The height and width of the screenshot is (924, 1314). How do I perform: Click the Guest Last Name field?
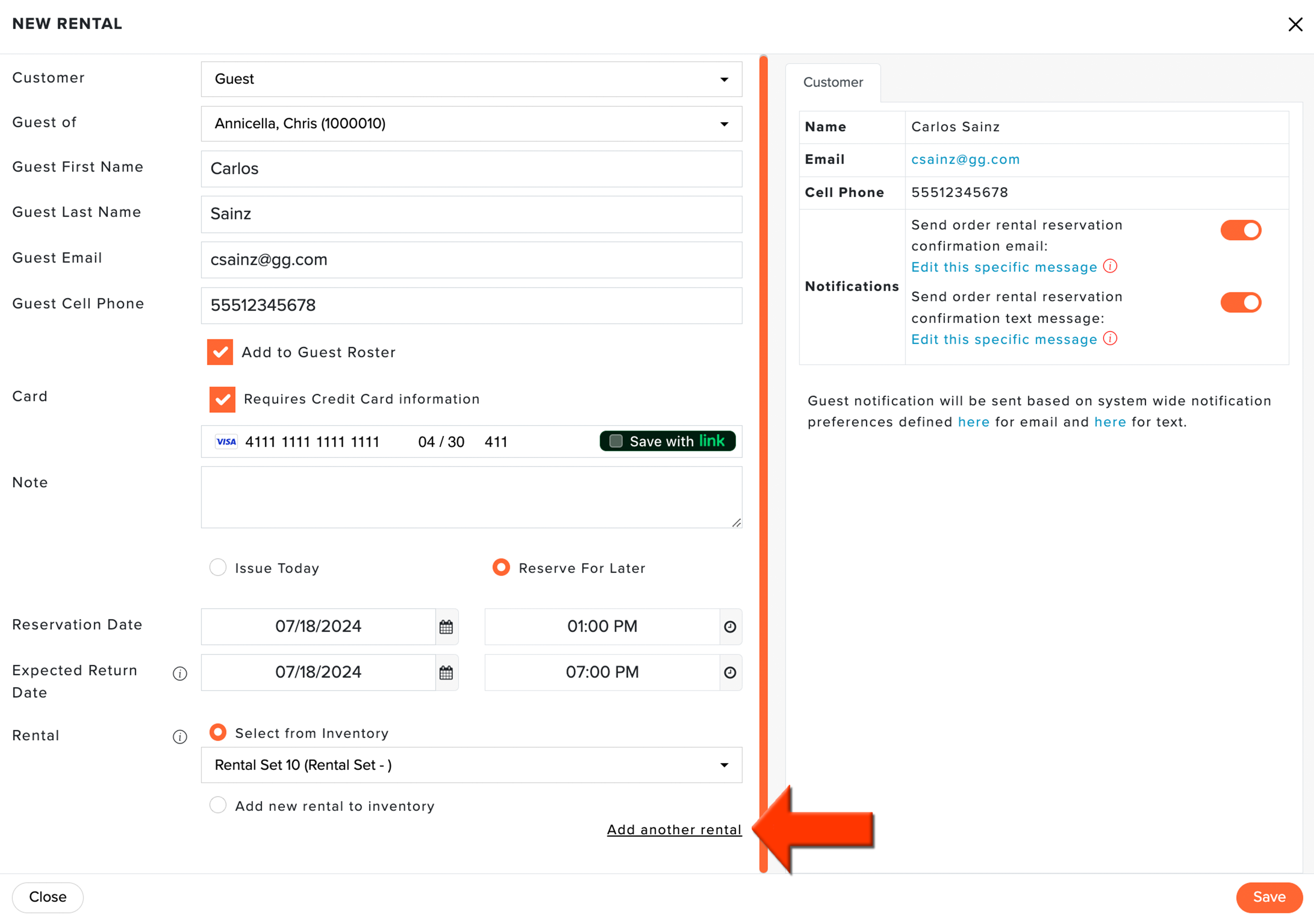click(x=471, y=214)
